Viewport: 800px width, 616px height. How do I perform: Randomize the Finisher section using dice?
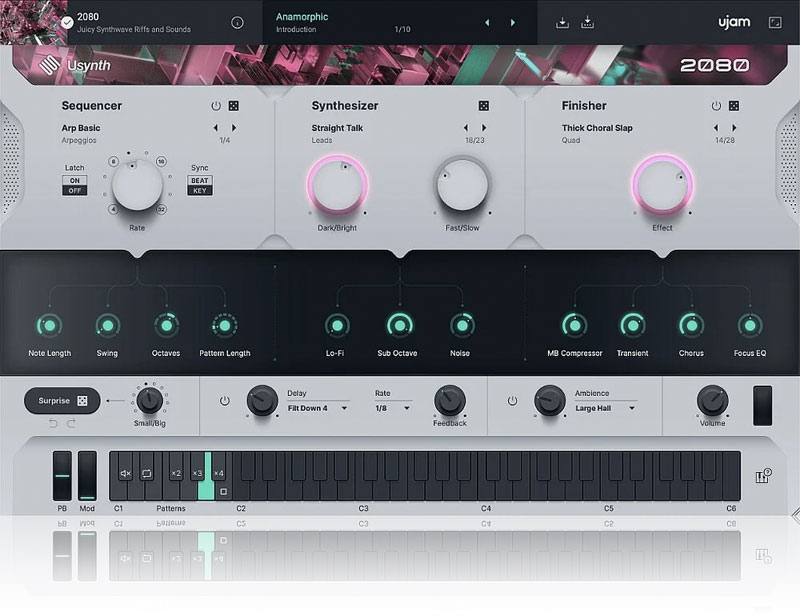[x=734, y=106]
